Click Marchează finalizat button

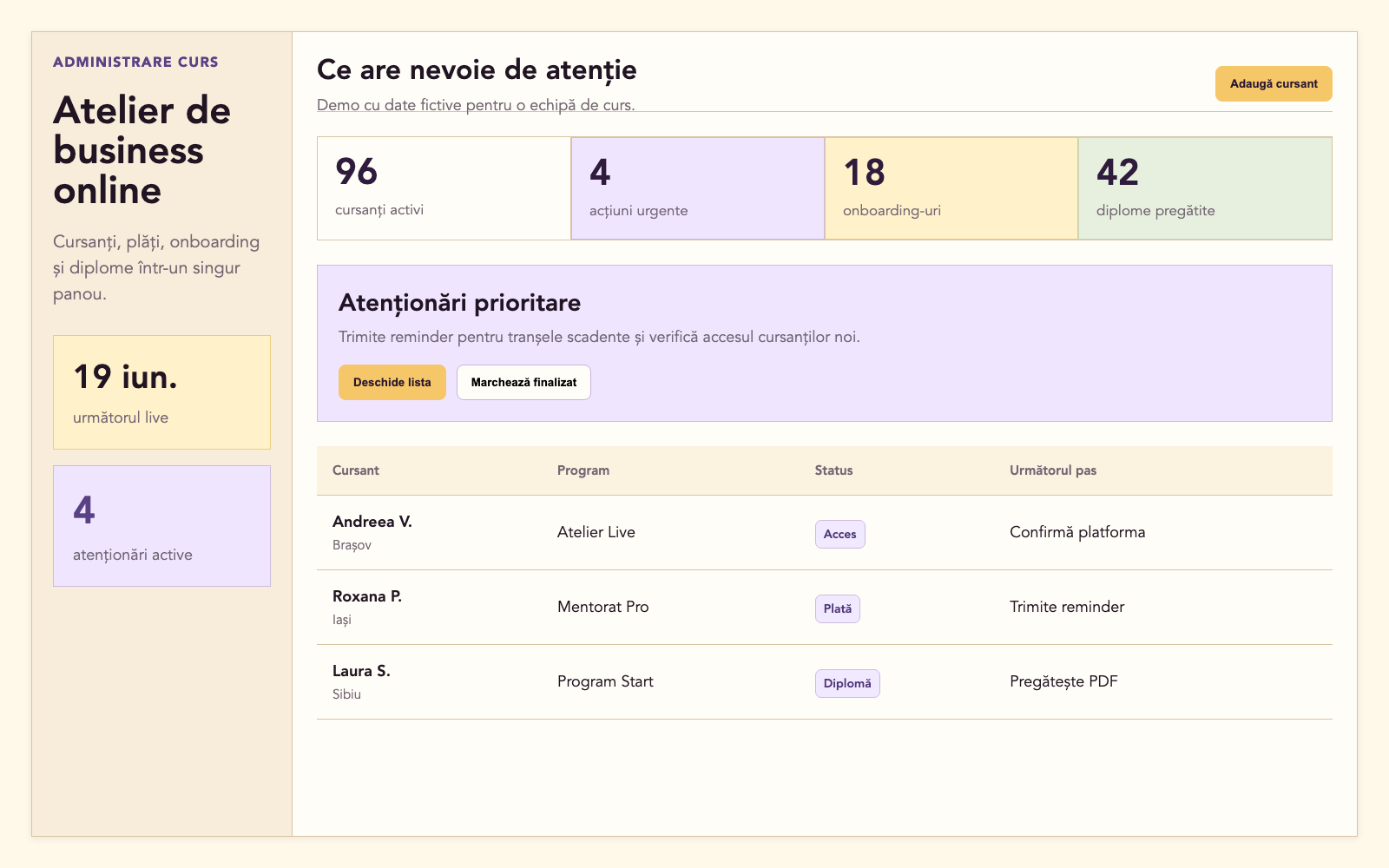pos(523,382)
